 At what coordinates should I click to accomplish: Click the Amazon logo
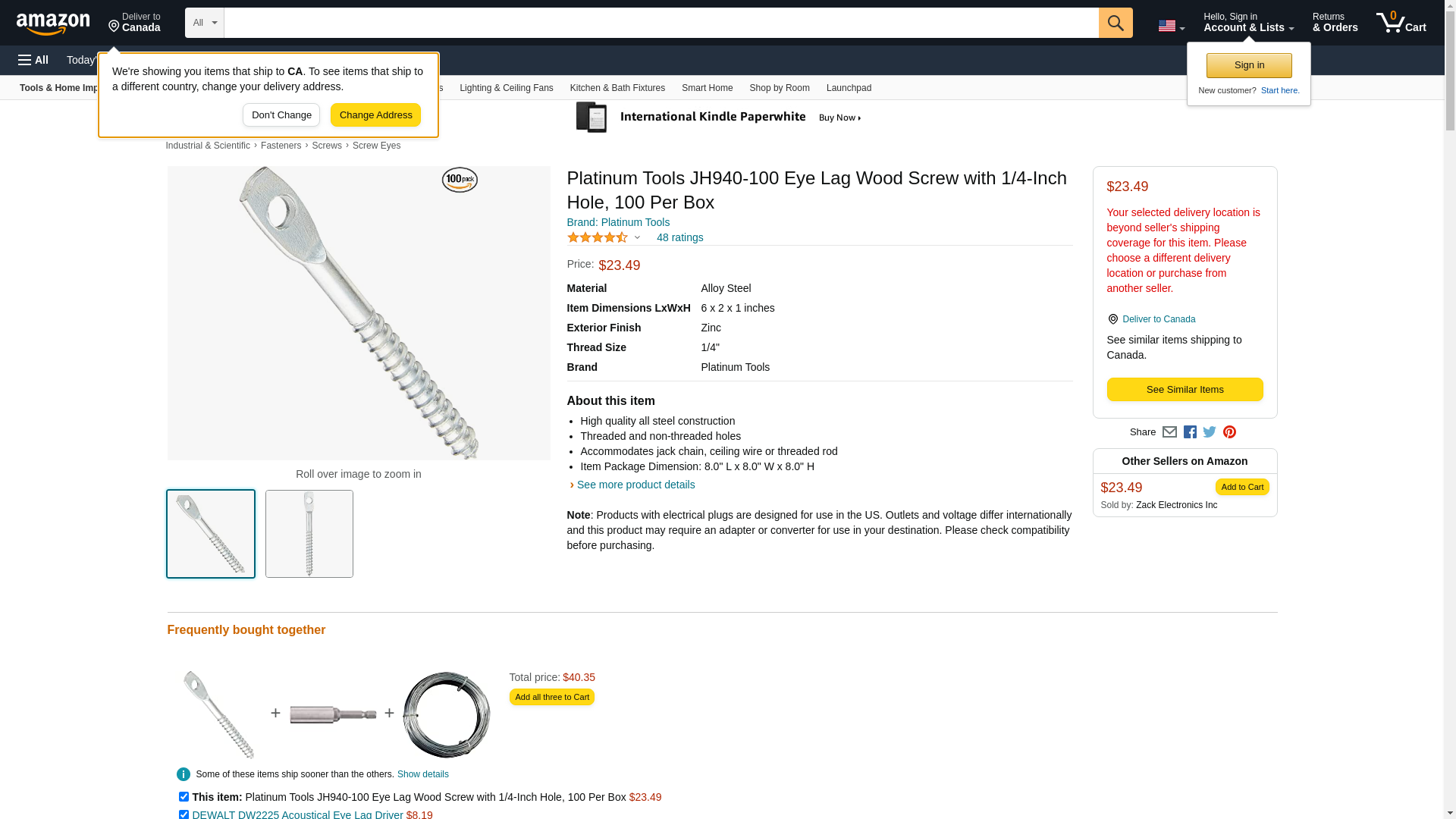click(53, 24)
